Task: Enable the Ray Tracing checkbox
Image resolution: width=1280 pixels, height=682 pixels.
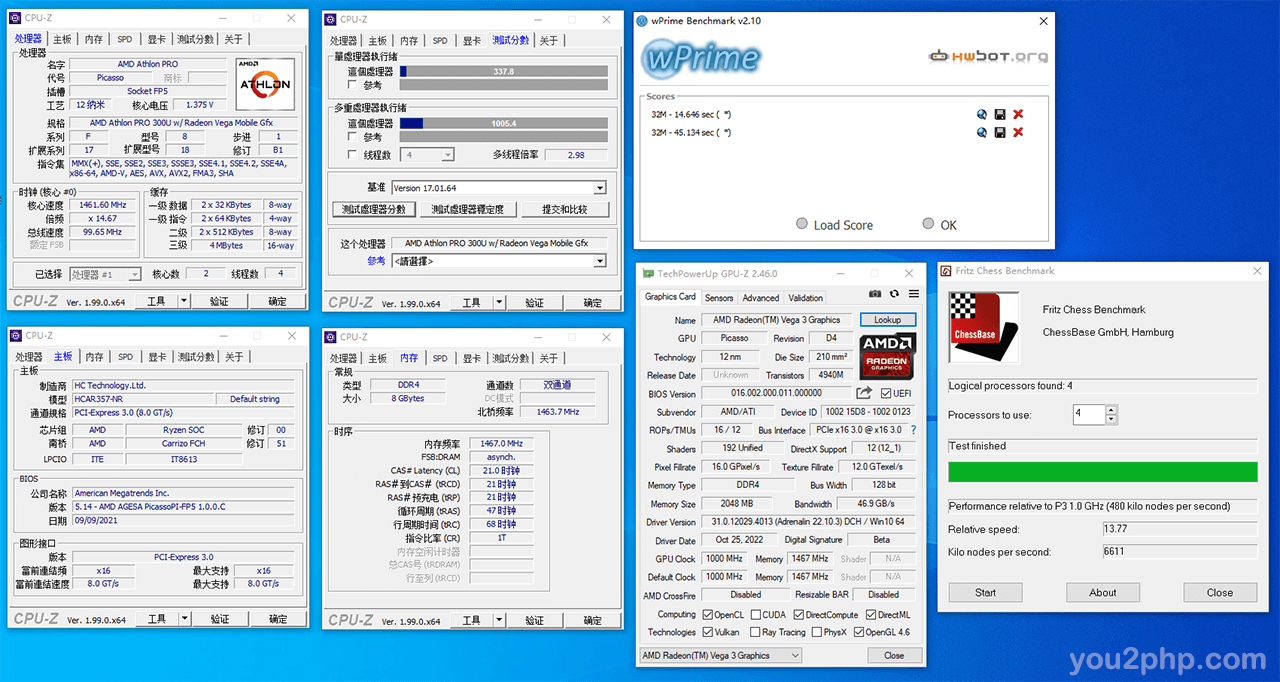Action: (x=754, y=632)
